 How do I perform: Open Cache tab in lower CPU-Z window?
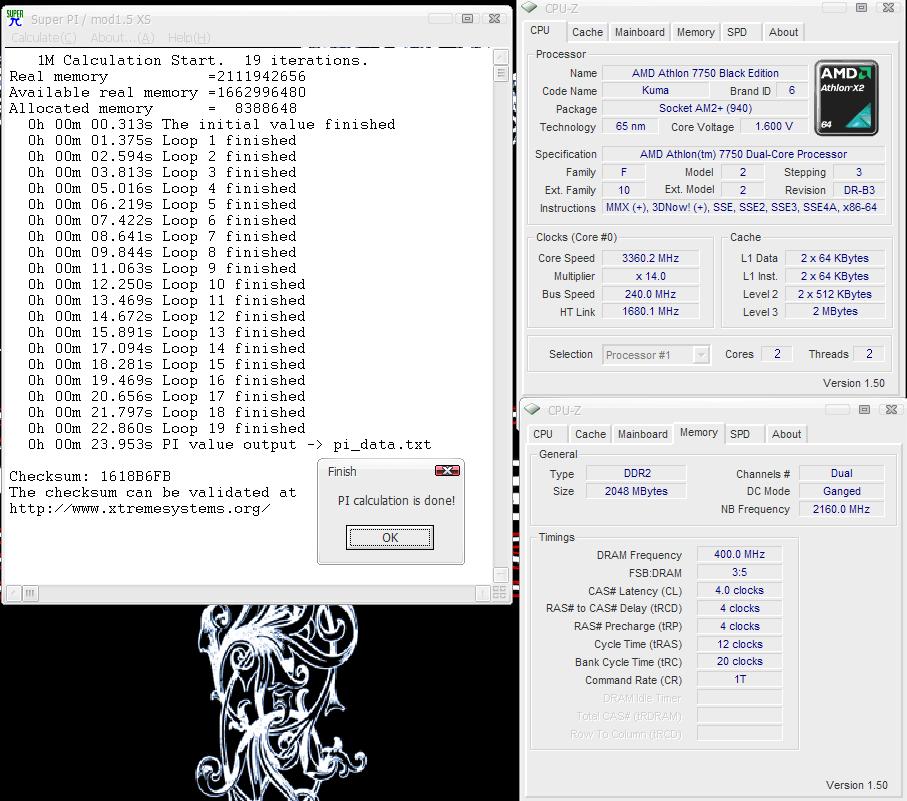click(590, 434)
